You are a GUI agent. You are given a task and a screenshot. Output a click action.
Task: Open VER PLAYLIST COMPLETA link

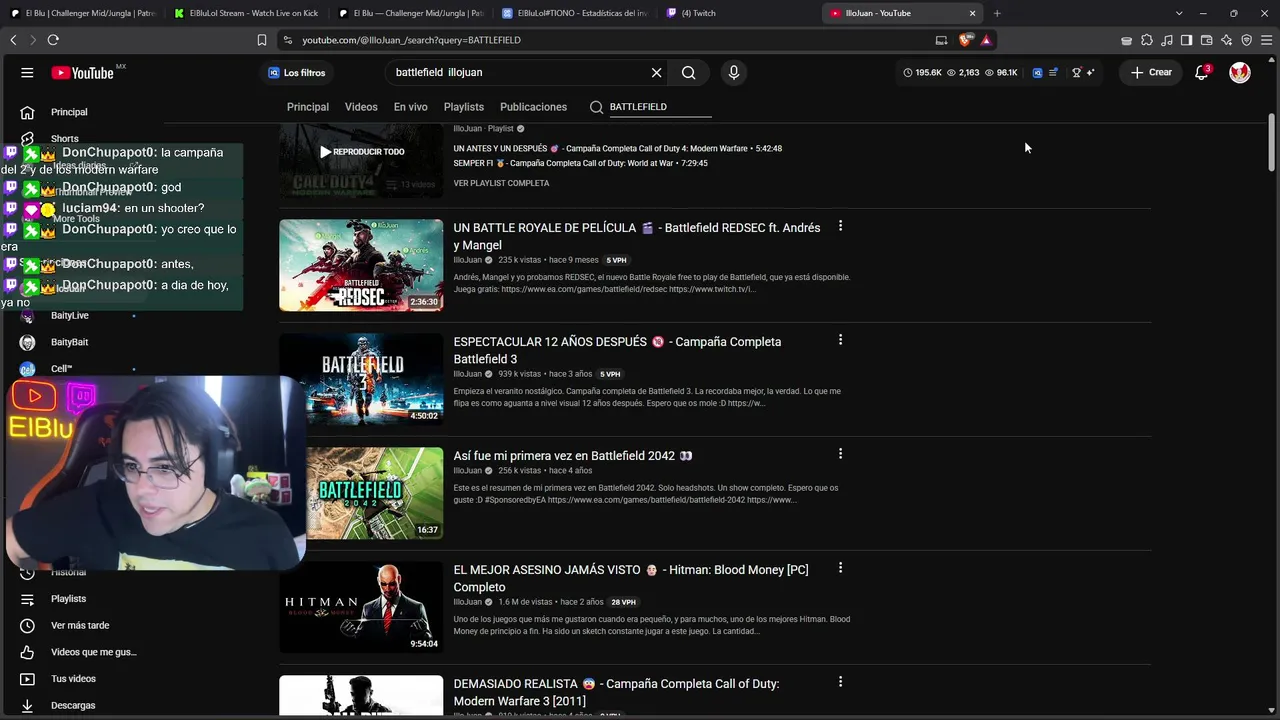[501, 184]
